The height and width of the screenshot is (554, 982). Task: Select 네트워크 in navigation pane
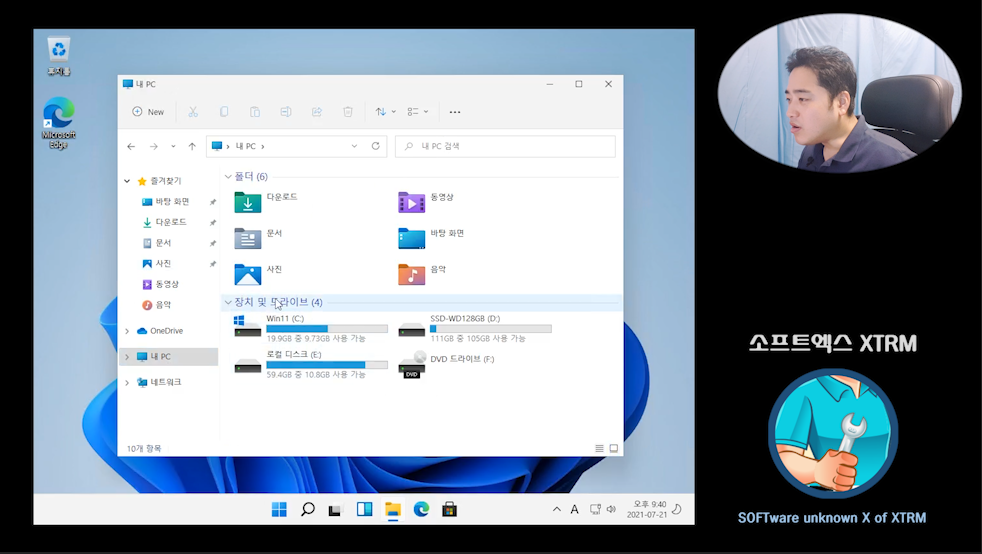[x=159, y=382]
